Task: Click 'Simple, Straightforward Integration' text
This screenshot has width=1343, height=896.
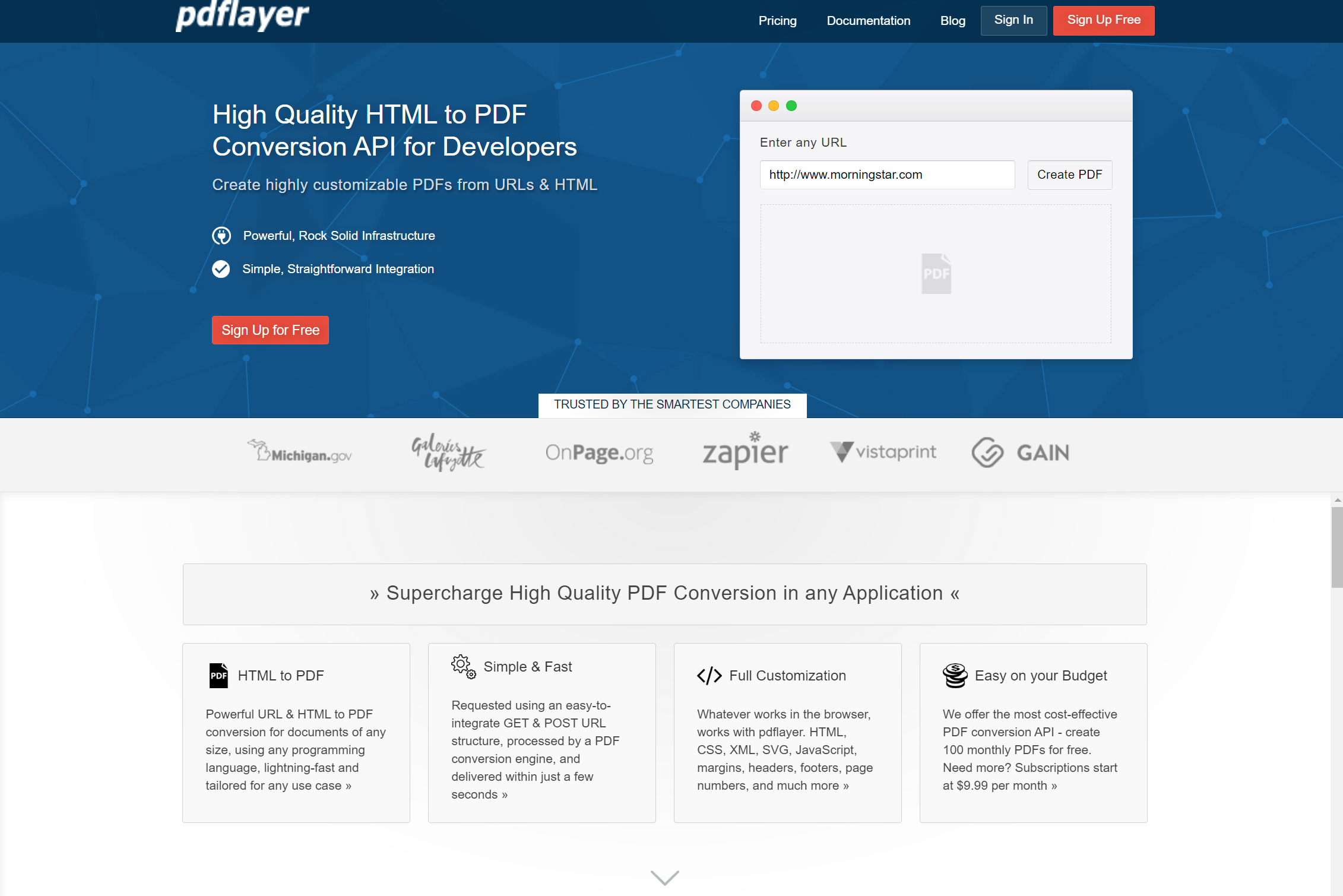Action: (x=338, y=269)
